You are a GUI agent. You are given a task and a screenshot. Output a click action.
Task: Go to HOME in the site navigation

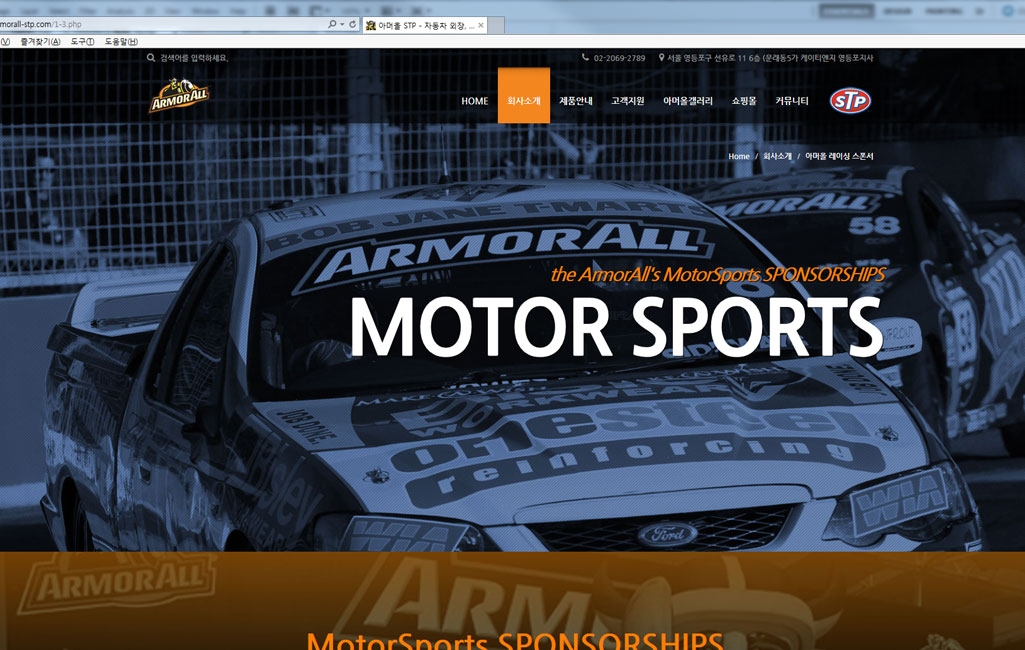[475, 101]
